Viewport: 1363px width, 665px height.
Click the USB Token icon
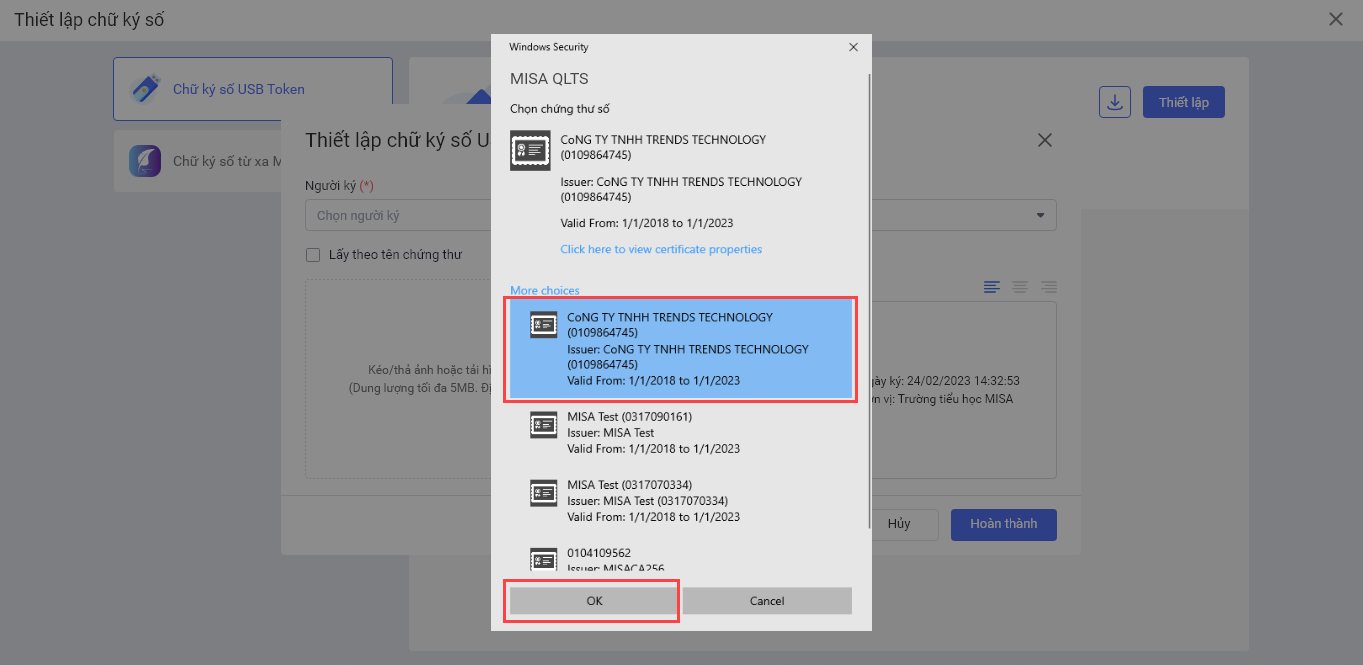[146, 89]
